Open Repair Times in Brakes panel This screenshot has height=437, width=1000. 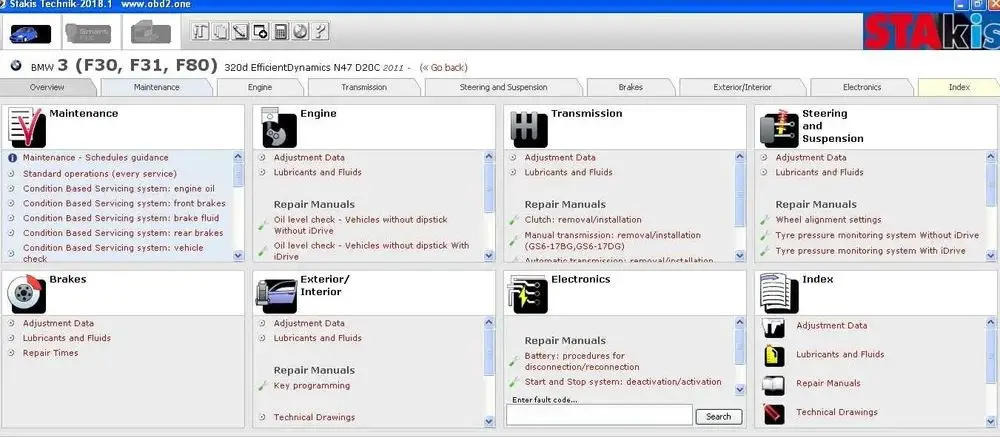point(50,353)
